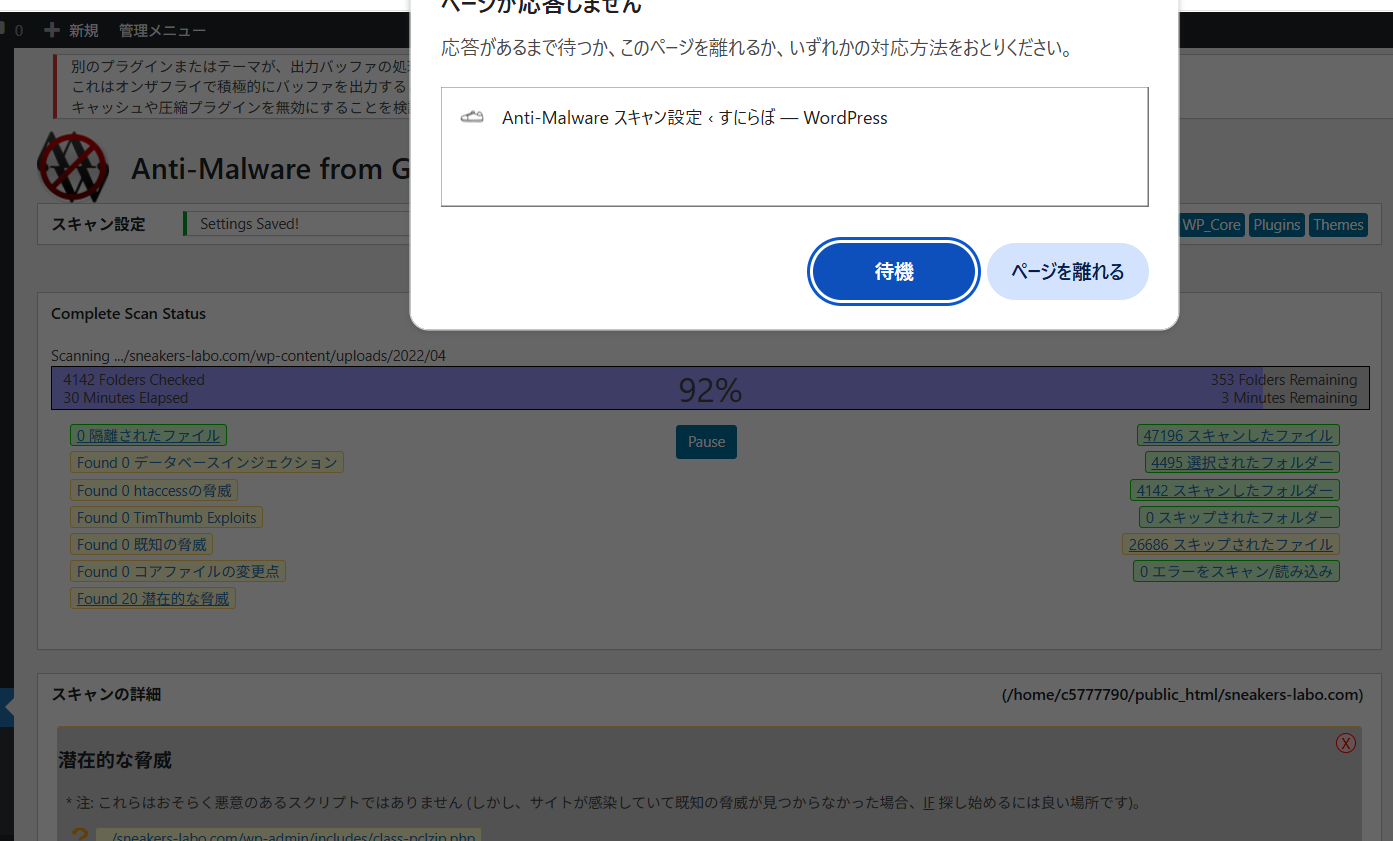This screenshot has width=1393, height=841.
Task: Select the unresponsive Anti-Malware page entry in dialog
Action: (x=794, y=118)
